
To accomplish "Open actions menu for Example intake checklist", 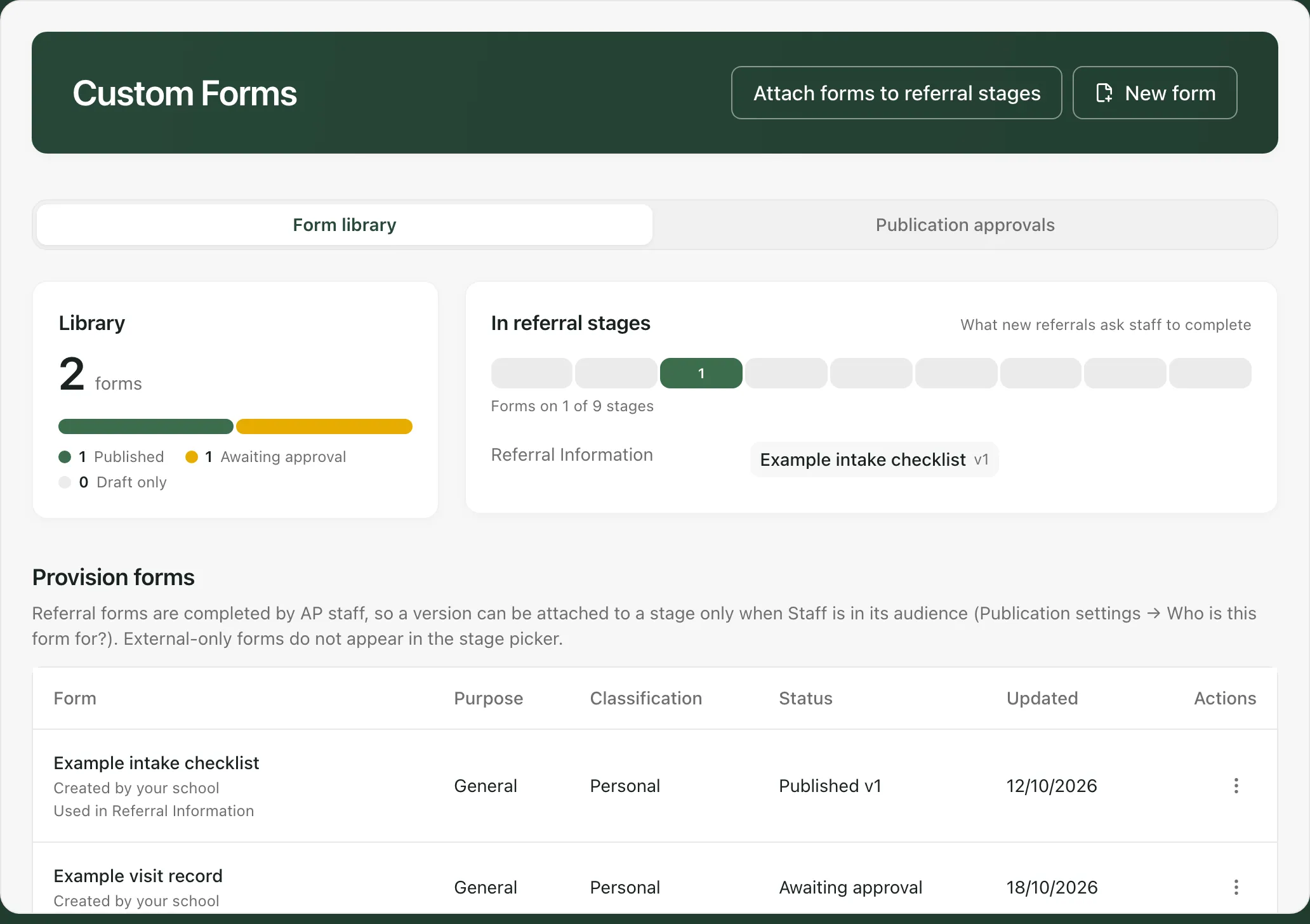I will (x=1236, y=786).
